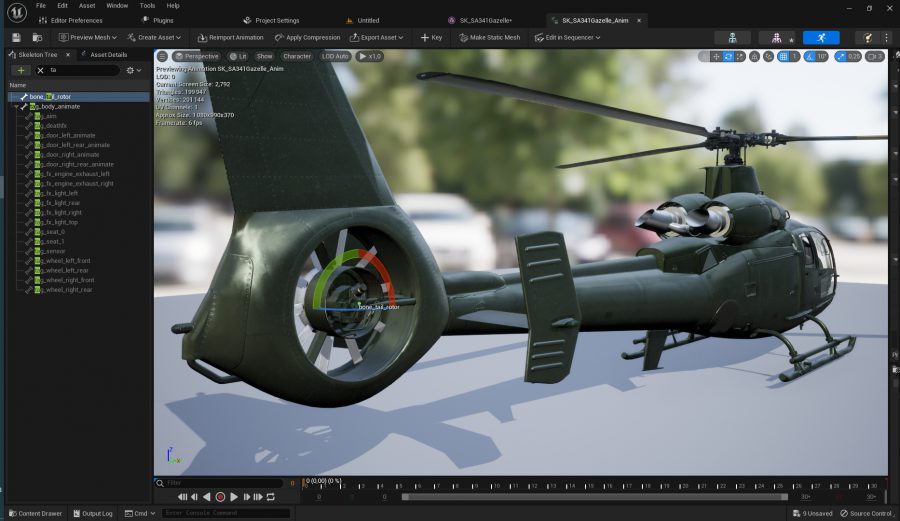Open the Preview Mesh dropdown
Screen dimensions: 900x521
click(88, 37)
